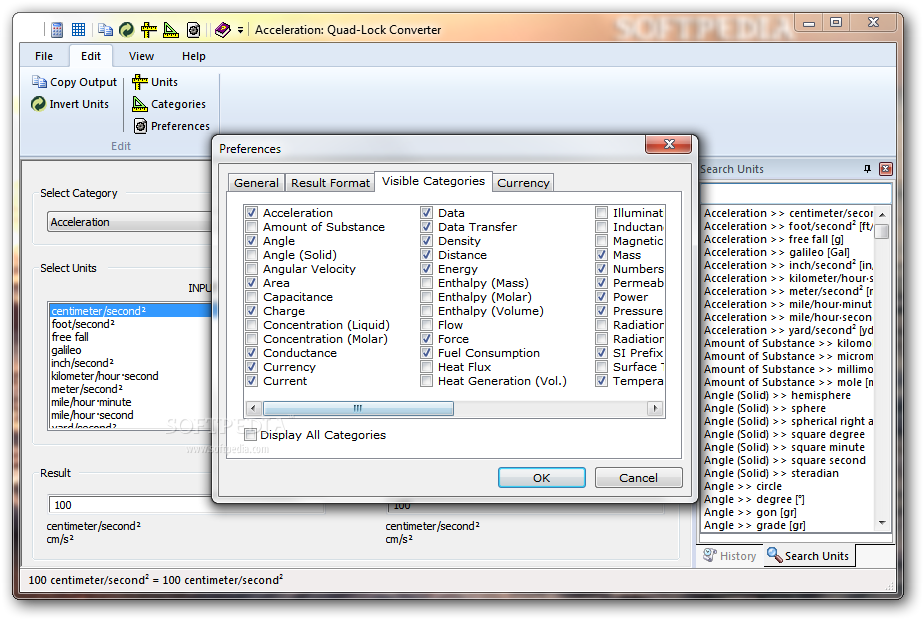Click Cancel in the Preferences dialog
The width and height of the screenshot is (924, 620).
638,478
